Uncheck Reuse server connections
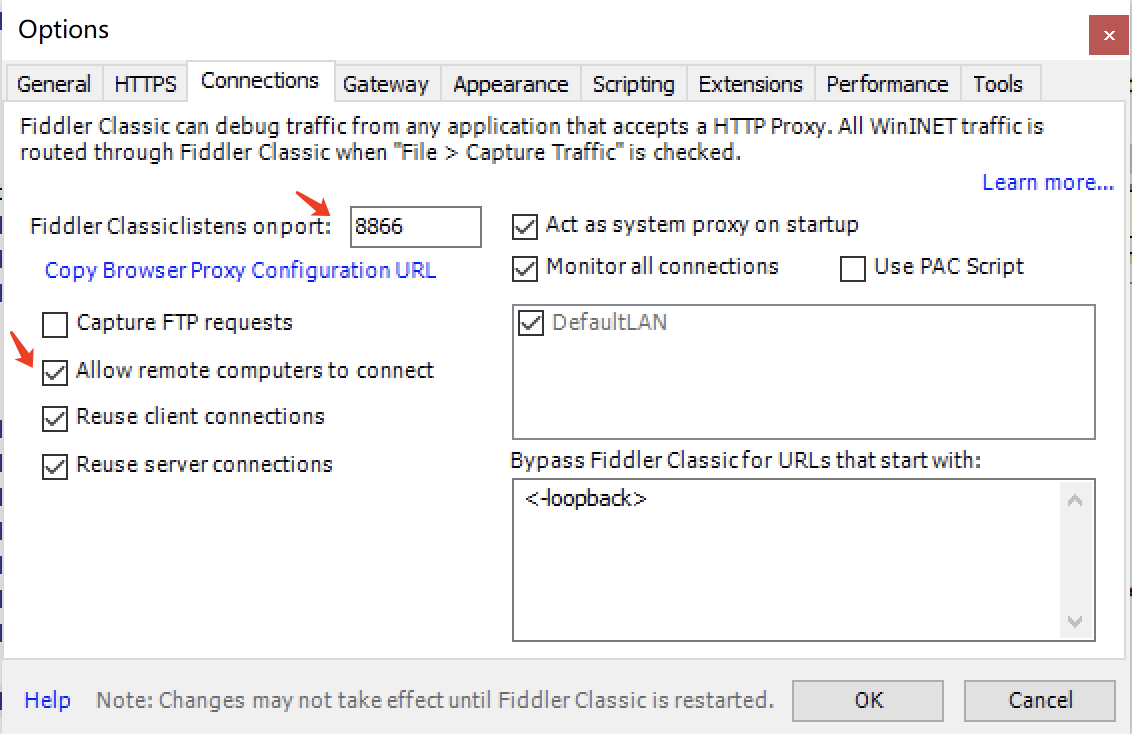 [55, 466]
